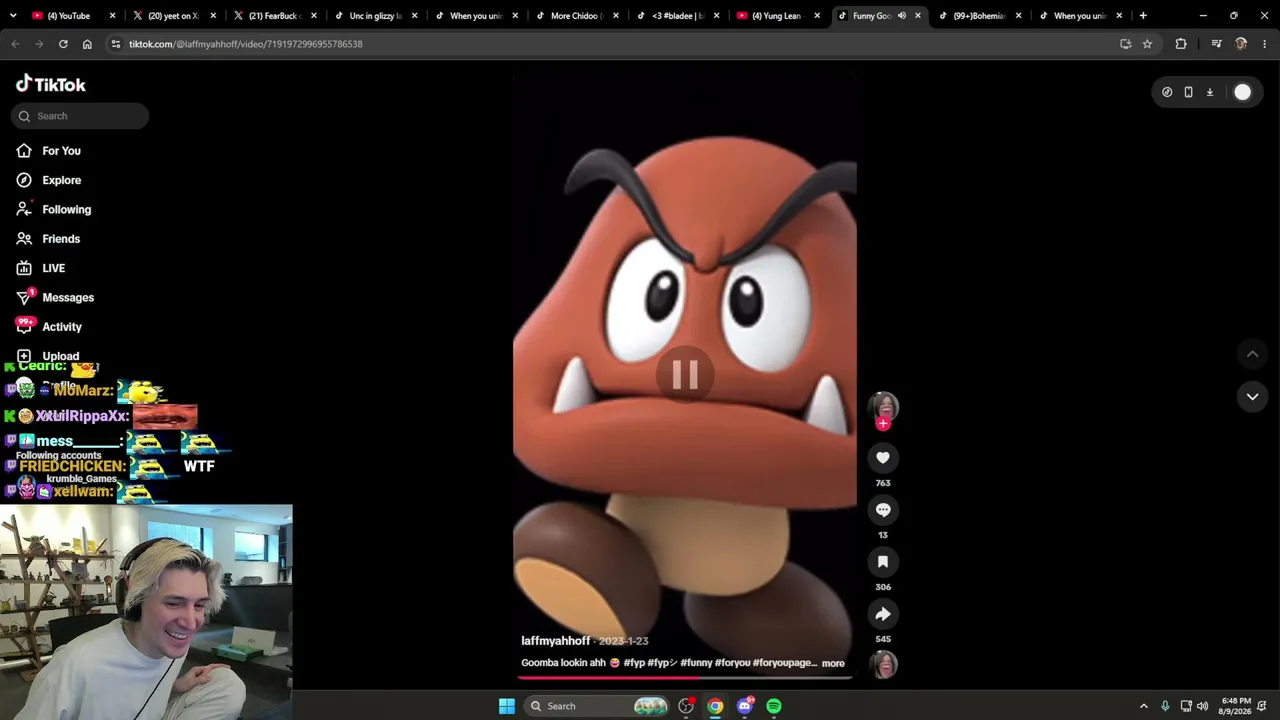The width and height of the screenshot is (1280, 720).
Task: Go back in browser history
Action: pyautogui.click(x=15, y=44)
